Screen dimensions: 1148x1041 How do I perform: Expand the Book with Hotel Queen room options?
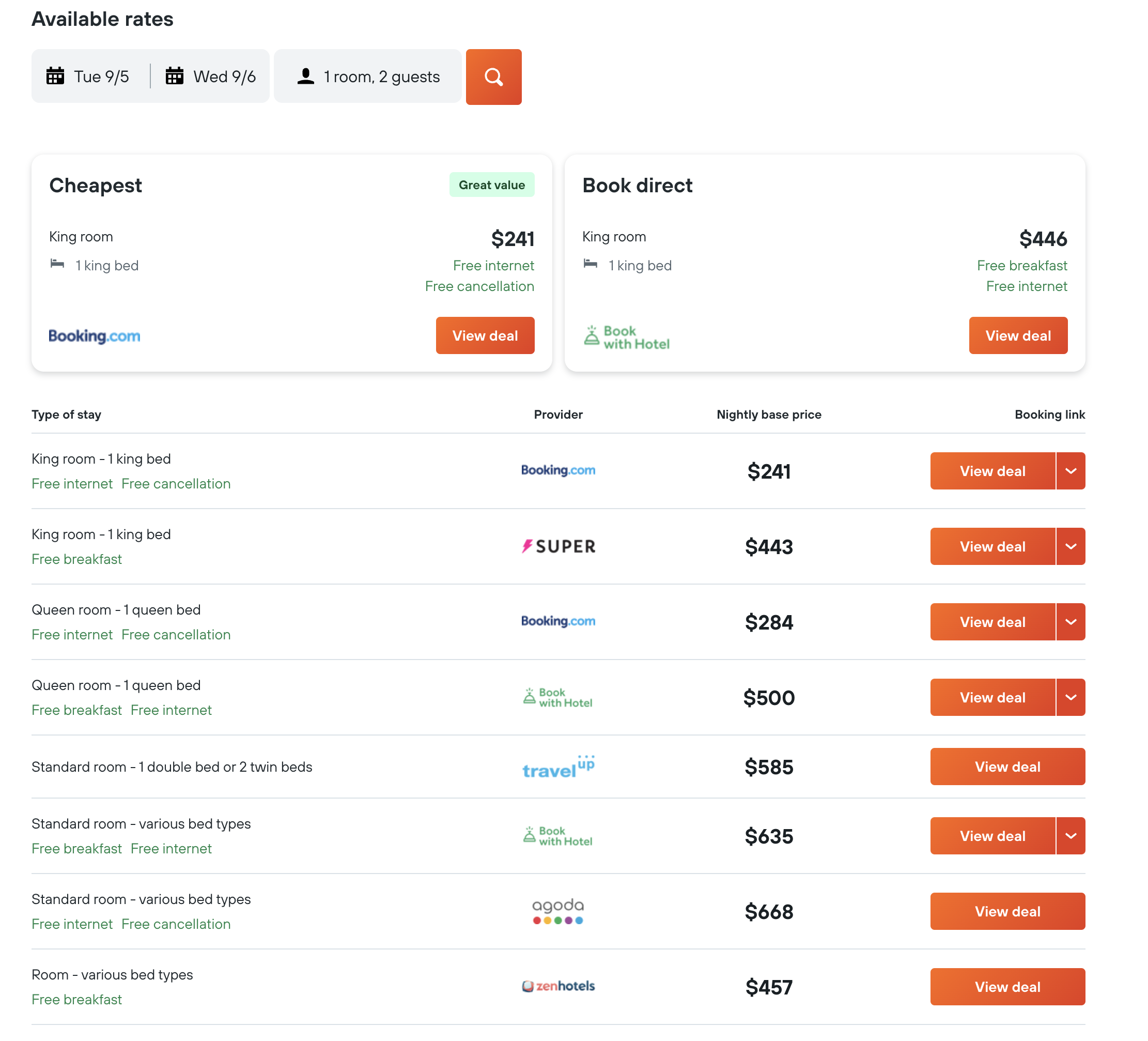[1071, 697]
